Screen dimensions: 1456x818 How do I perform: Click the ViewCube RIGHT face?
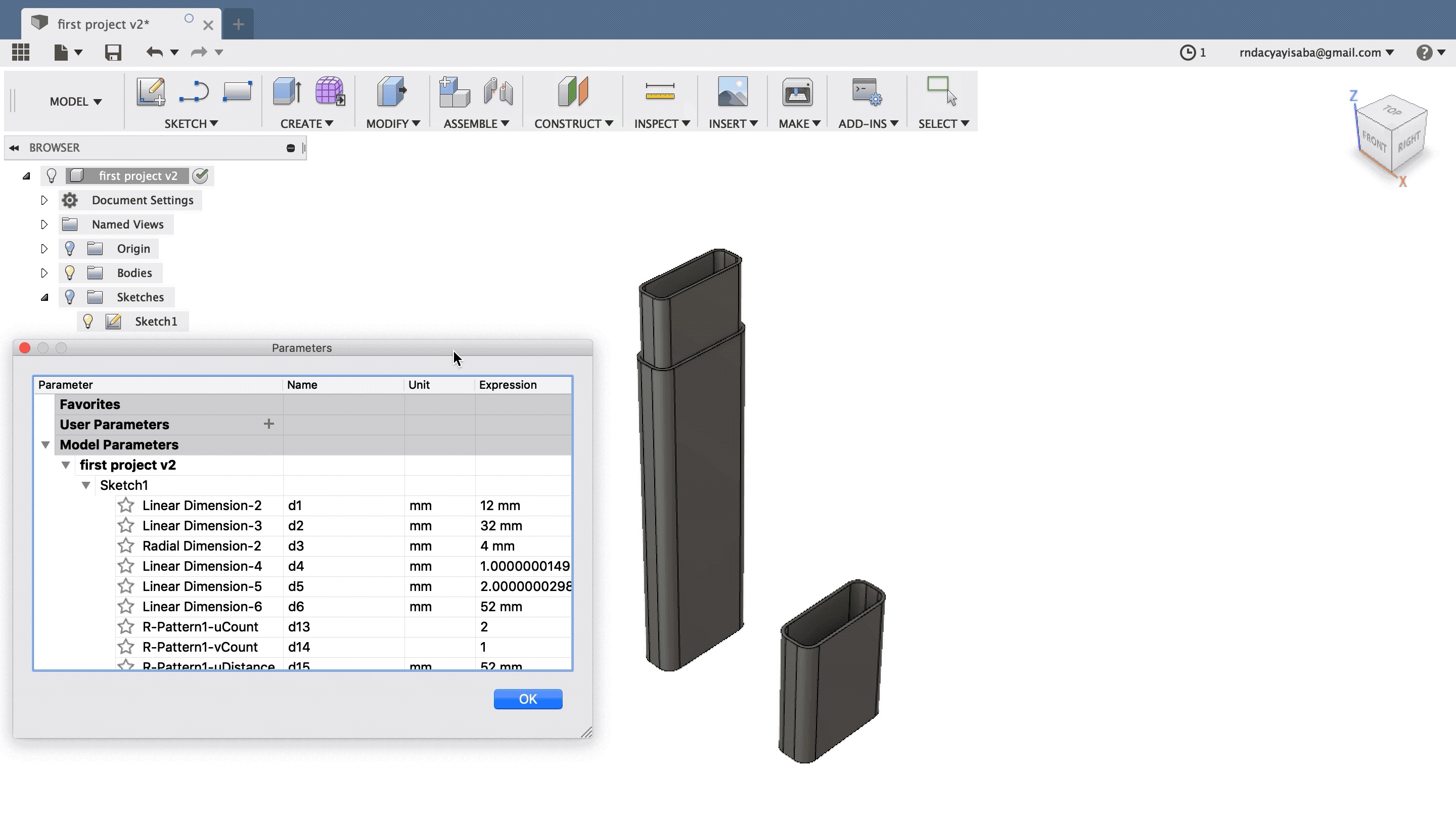1408,143
